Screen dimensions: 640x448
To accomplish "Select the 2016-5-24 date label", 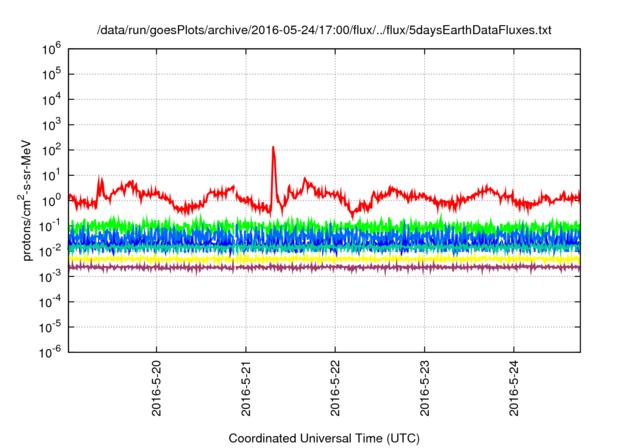I will [x=514, y=388].
